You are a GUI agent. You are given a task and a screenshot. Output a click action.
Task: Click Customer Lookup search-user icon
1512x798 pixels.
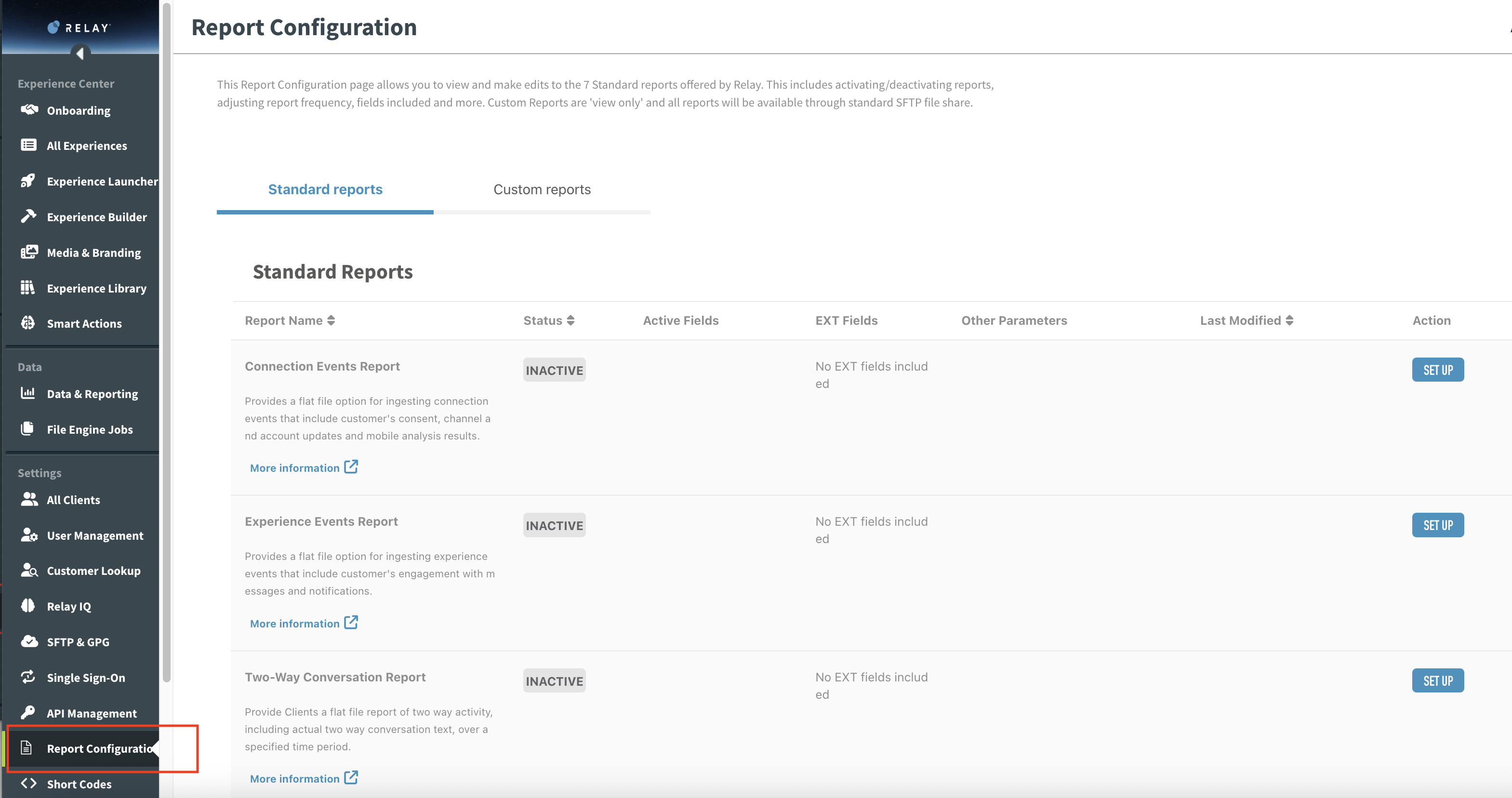point(29,570)
